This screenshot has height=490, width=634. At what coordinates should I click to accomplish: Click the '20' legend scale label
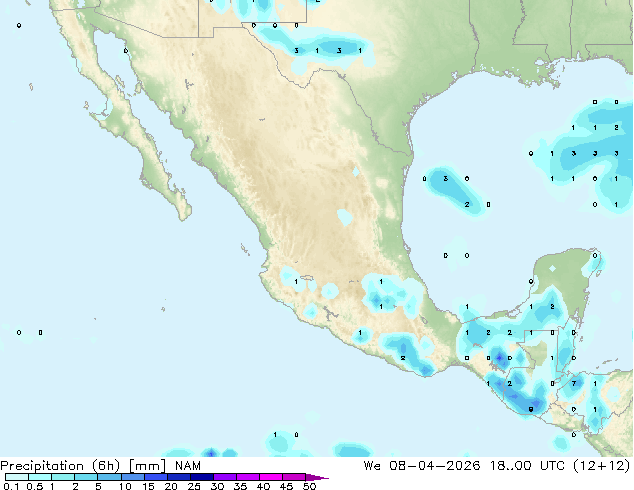pos(171,486)
